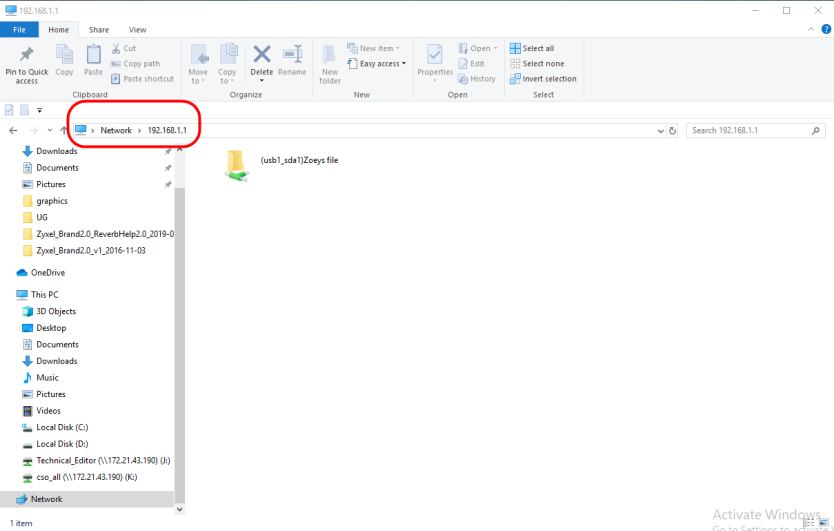Click the Up arrow navigation button
Image resolution: width=834 pixels, height=531 pixels.
tap(64, 131)
